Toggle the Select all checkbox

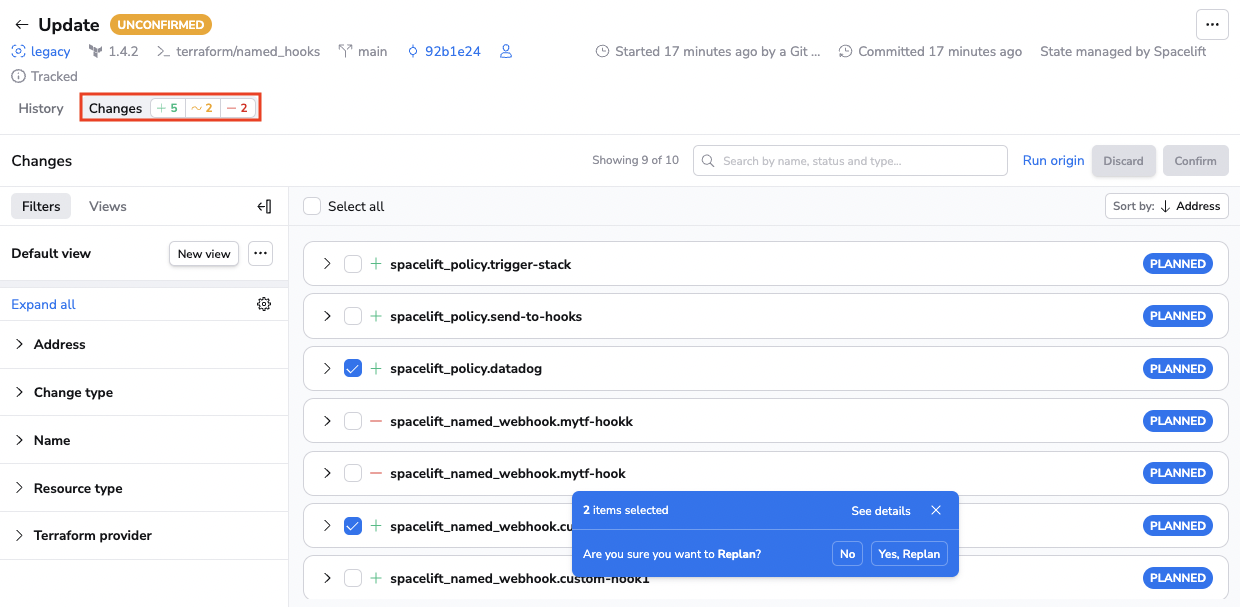click(x=312, y=206)
